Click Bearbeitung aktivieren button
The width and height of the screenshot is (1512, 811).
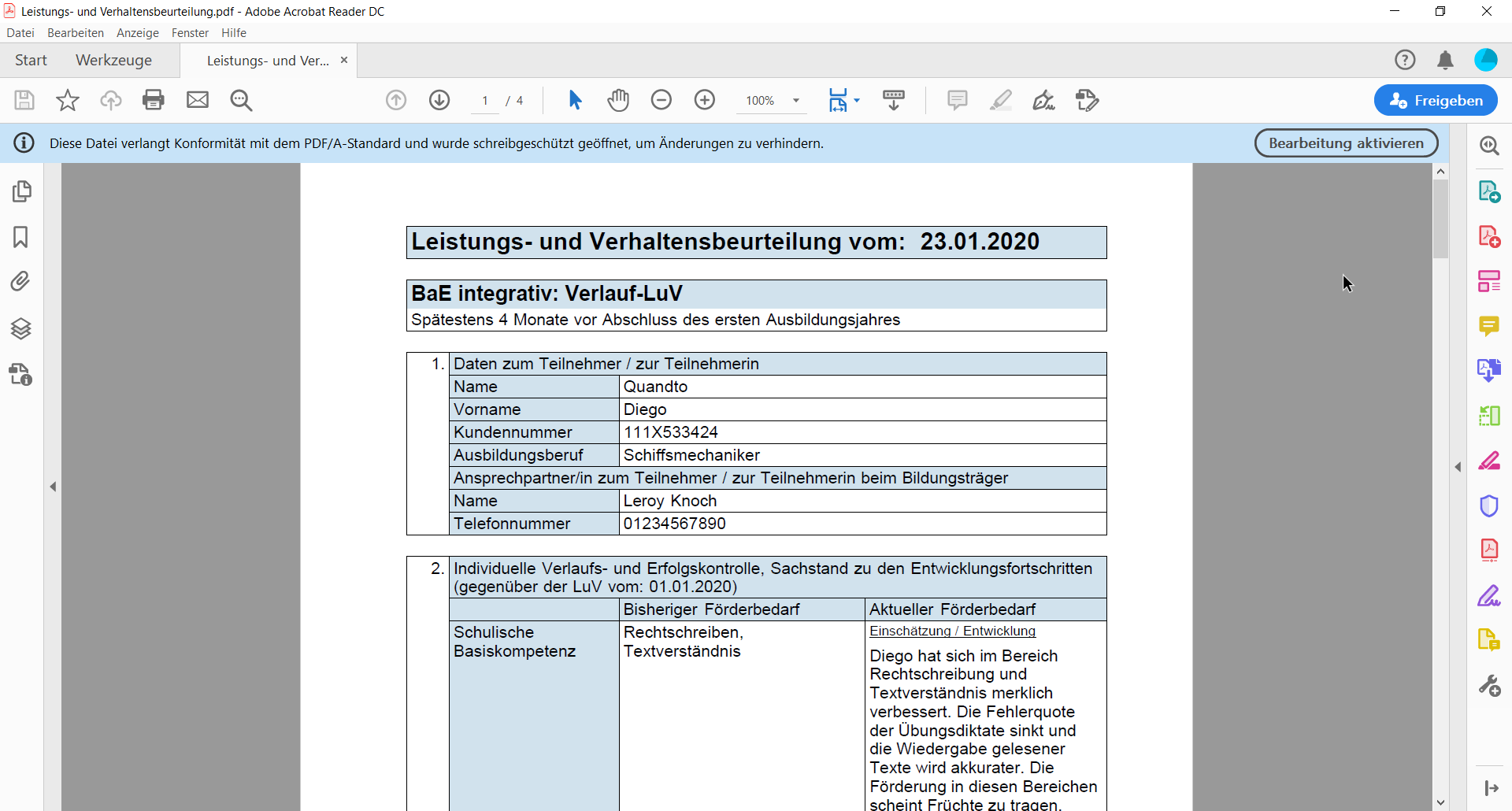[1346, 143]
